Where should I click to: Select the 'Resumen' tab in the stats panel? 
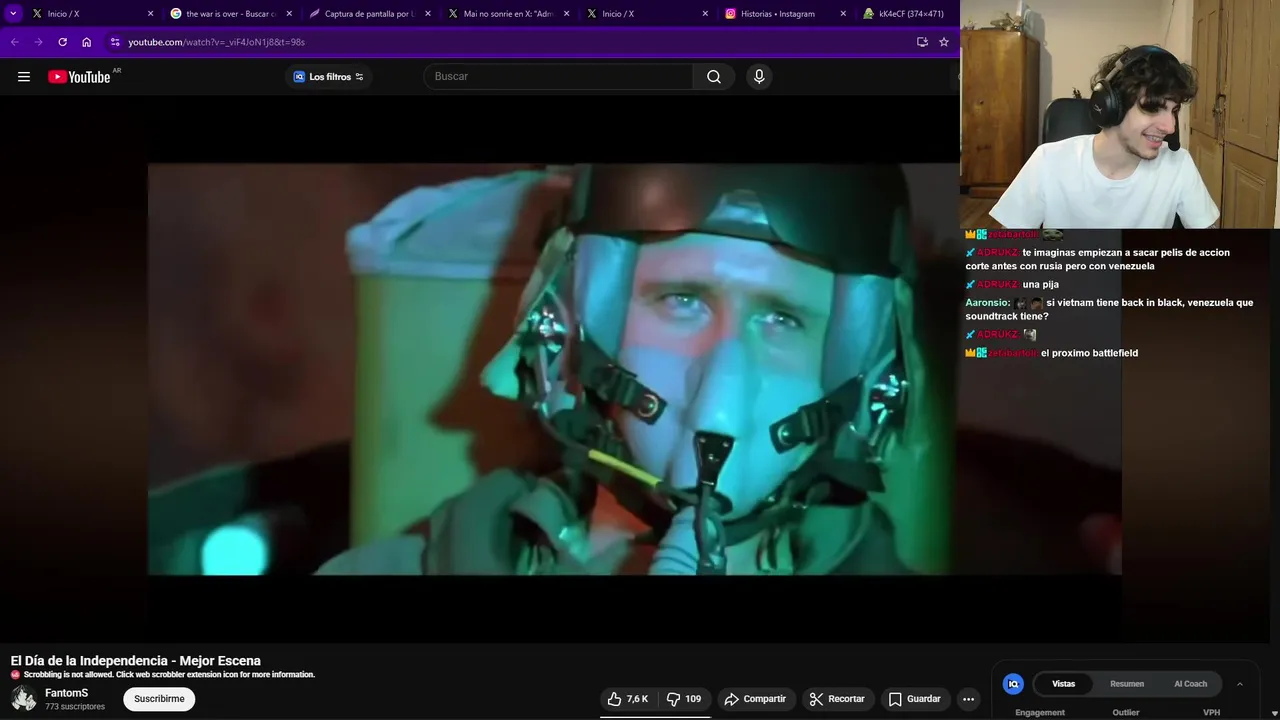click(1127, 684)
